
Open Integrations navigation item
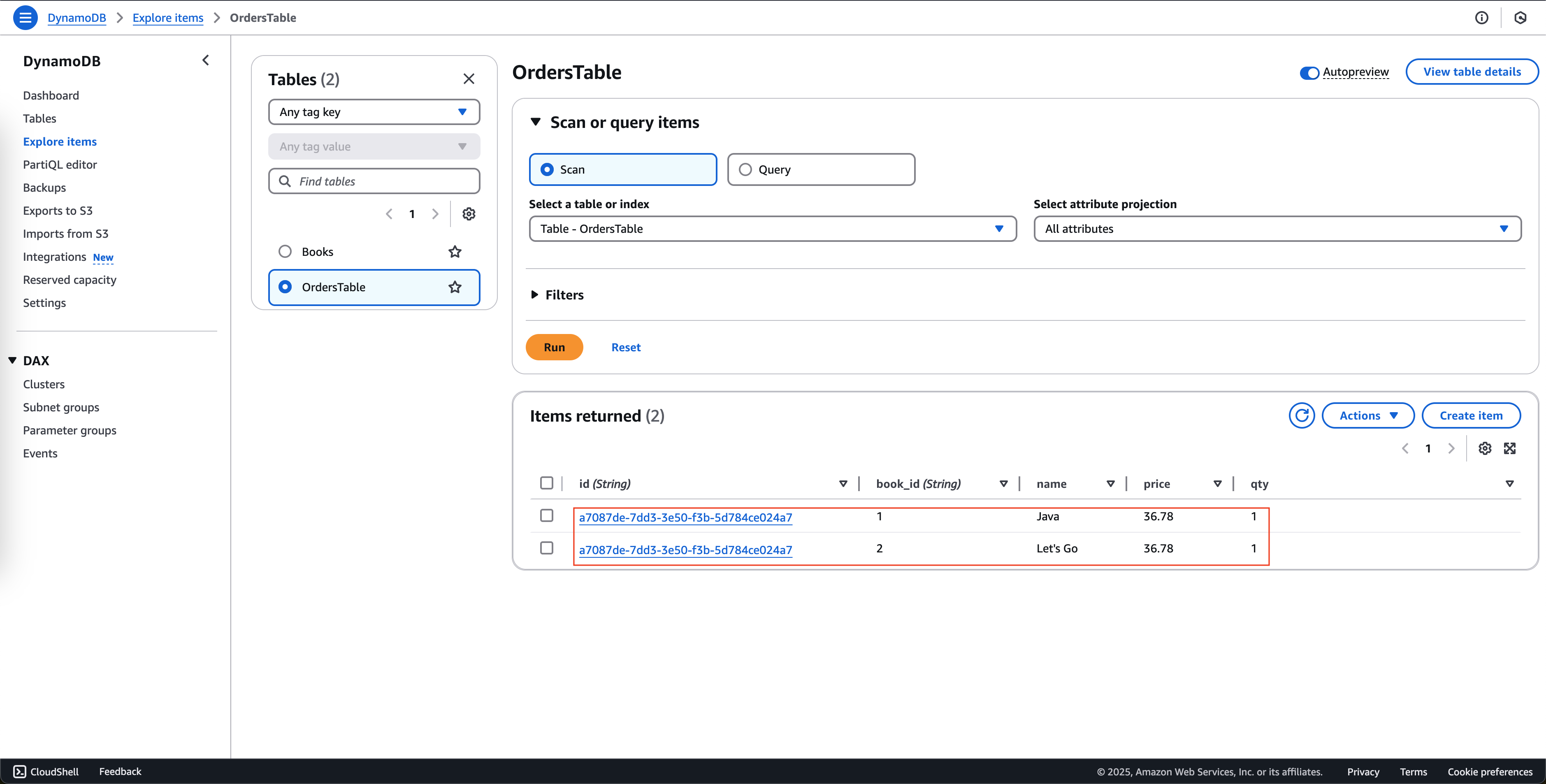point(55,257)
